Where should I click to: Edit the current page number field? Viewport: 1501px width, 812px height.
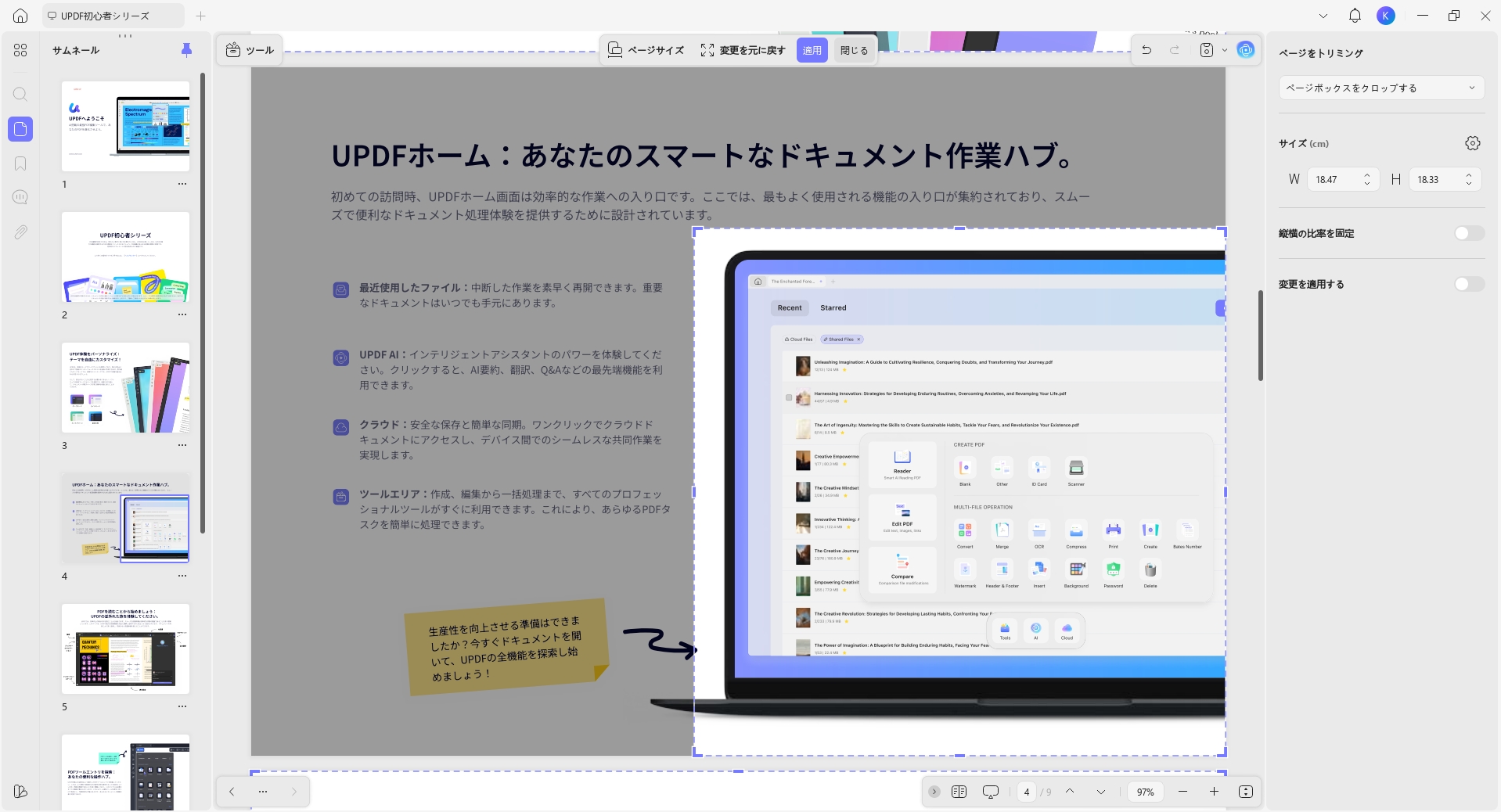[x=1027, y=792]
